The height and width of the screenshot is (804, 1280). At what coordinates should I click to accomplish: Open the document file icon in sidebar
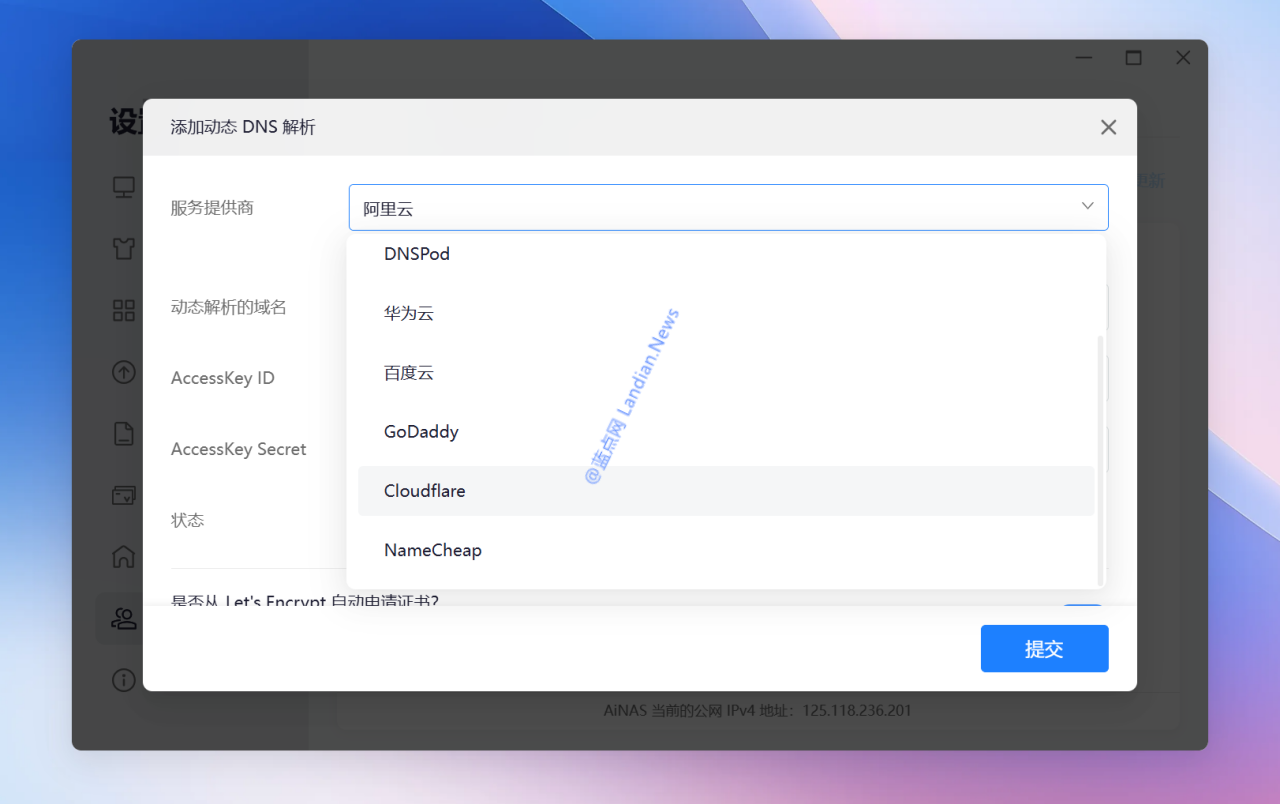pyautogui.click(x=124, y=433)
